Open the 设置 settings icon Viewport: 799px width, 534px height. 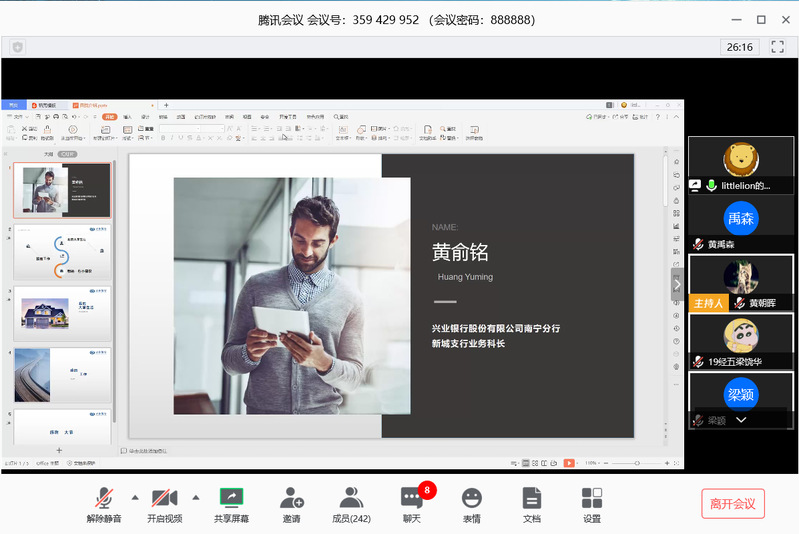tap(592, 498)
